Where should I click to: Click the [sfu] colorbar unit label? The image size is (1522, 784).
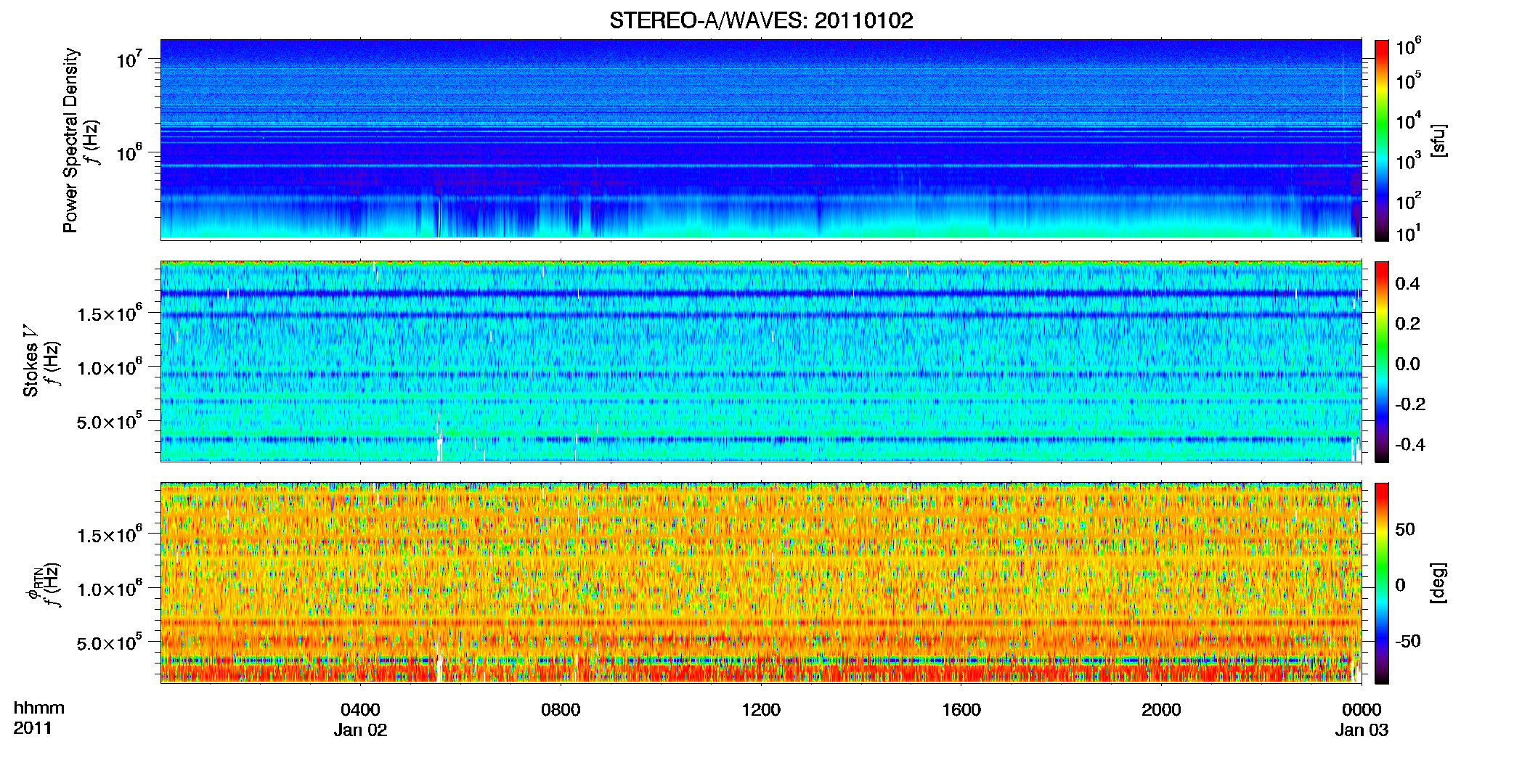point(1438,140)
